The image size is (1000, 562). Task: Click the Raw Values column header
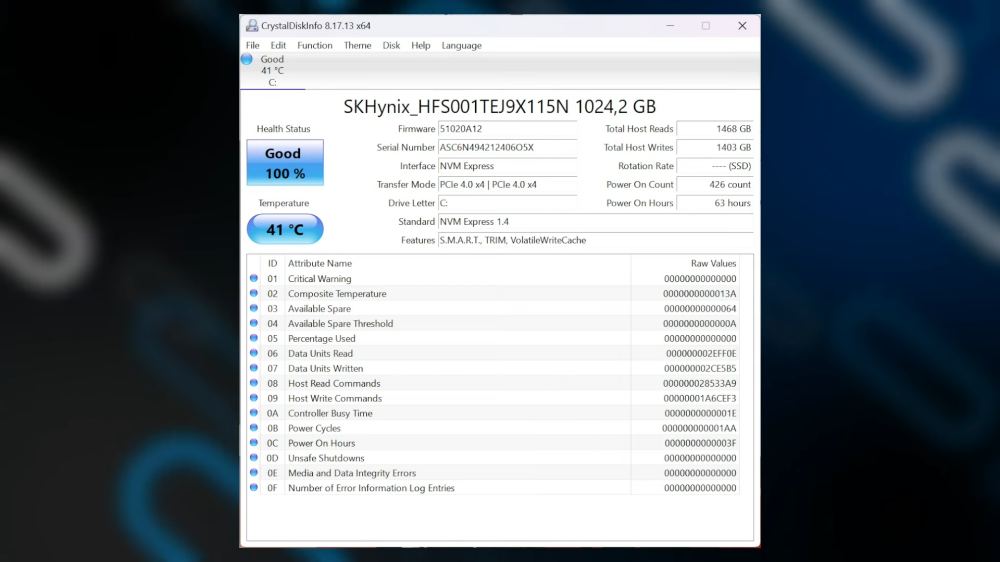click(713, 264)
